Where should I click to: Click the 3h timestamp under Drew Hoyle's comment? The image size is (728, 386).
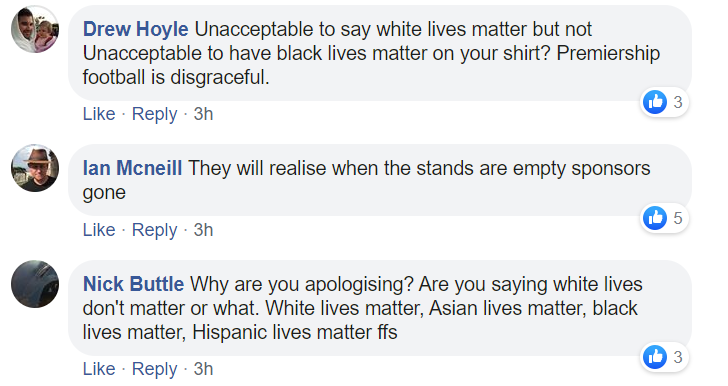(203, 114)
